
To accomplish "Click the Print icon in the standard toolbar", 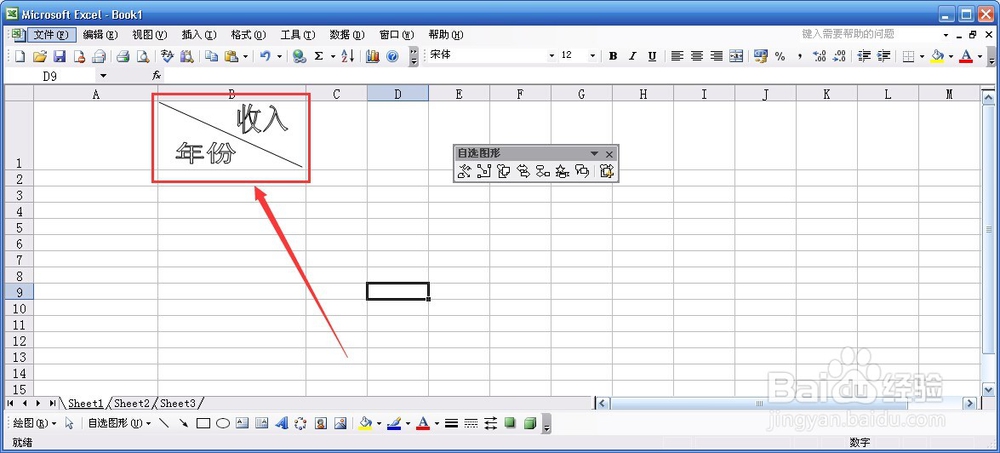I will click(123, 56).
